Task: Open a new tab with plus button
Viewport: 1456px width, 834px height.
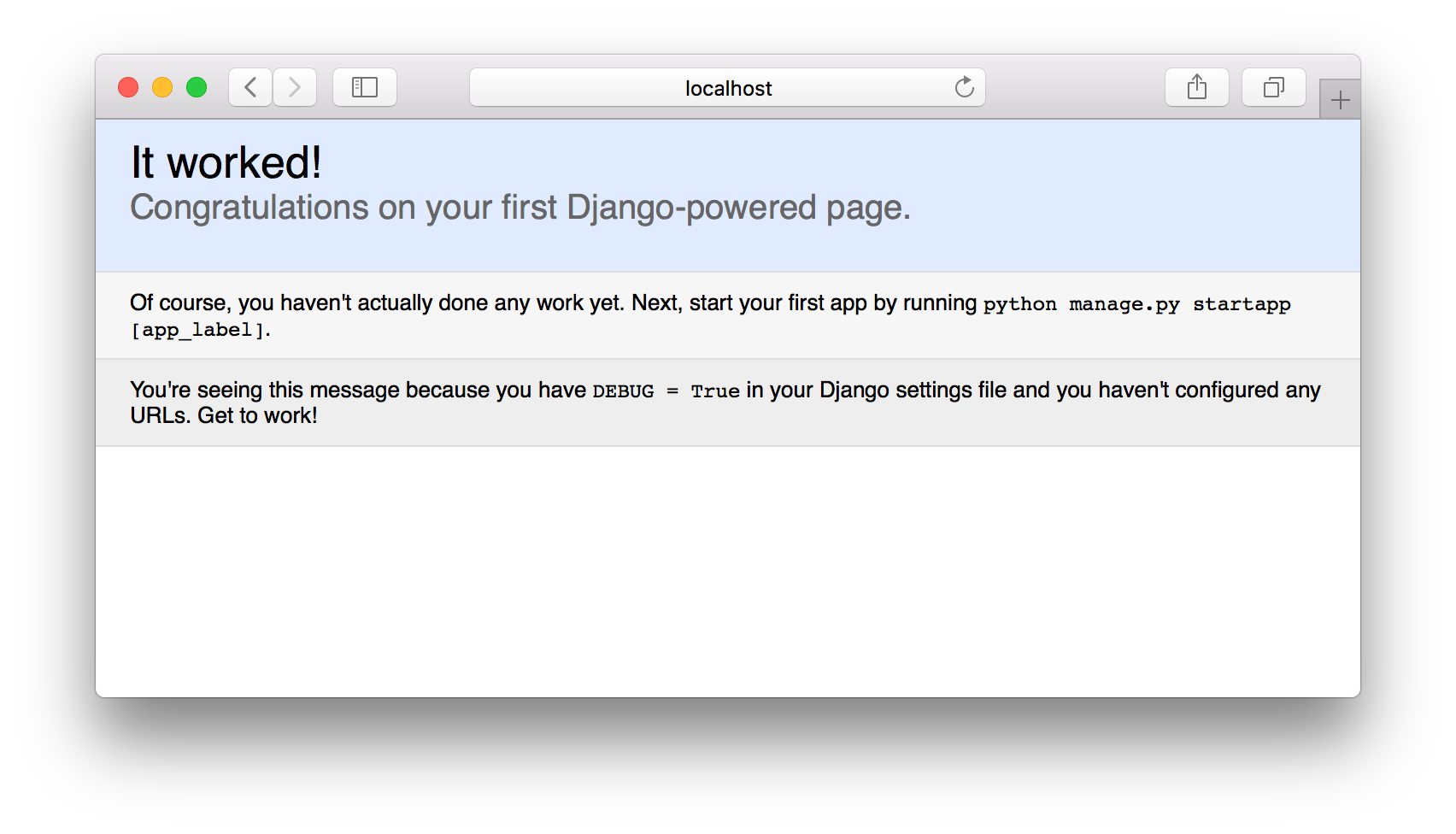Action: [x=1340, y=99]
